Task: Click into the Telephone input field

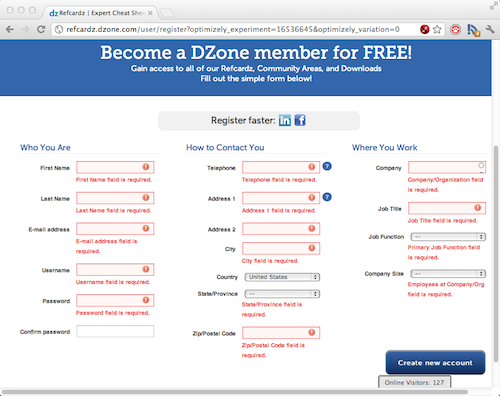Action: [281, 167]
